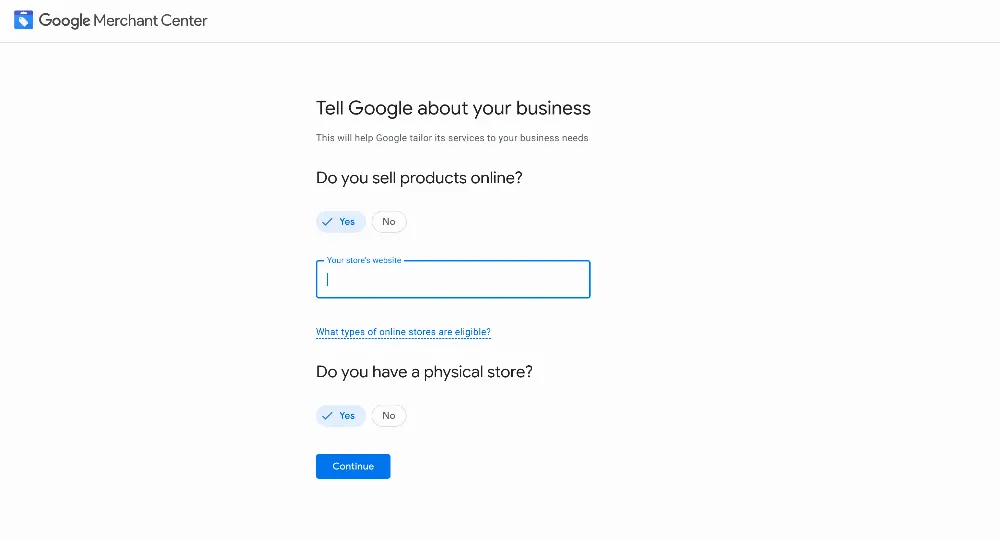Click the blue Continue button
Screen dimensions: 1000x541
pos(353,466)
